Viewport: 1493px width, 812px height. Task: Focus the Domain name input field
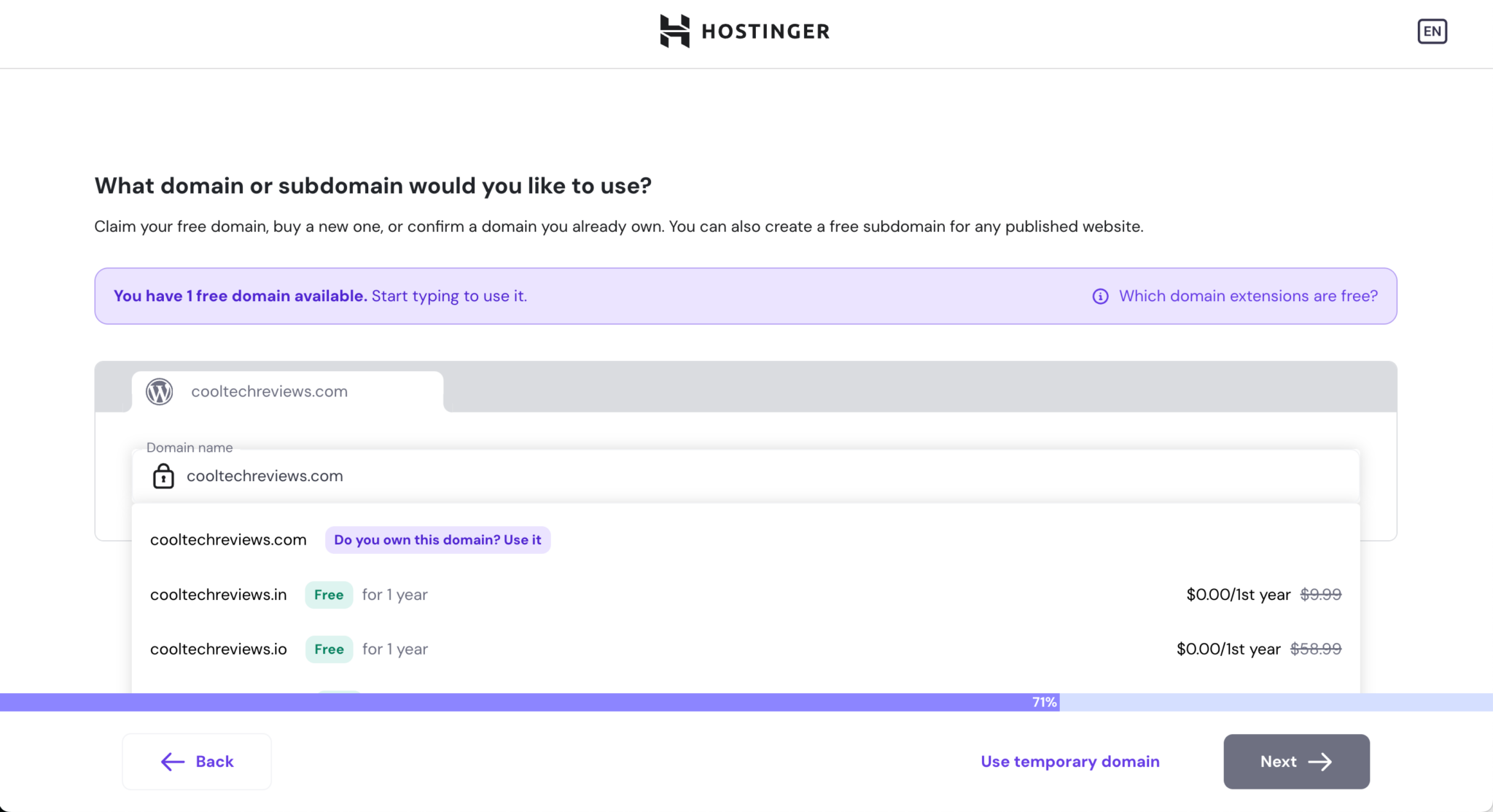click(729, 476)
